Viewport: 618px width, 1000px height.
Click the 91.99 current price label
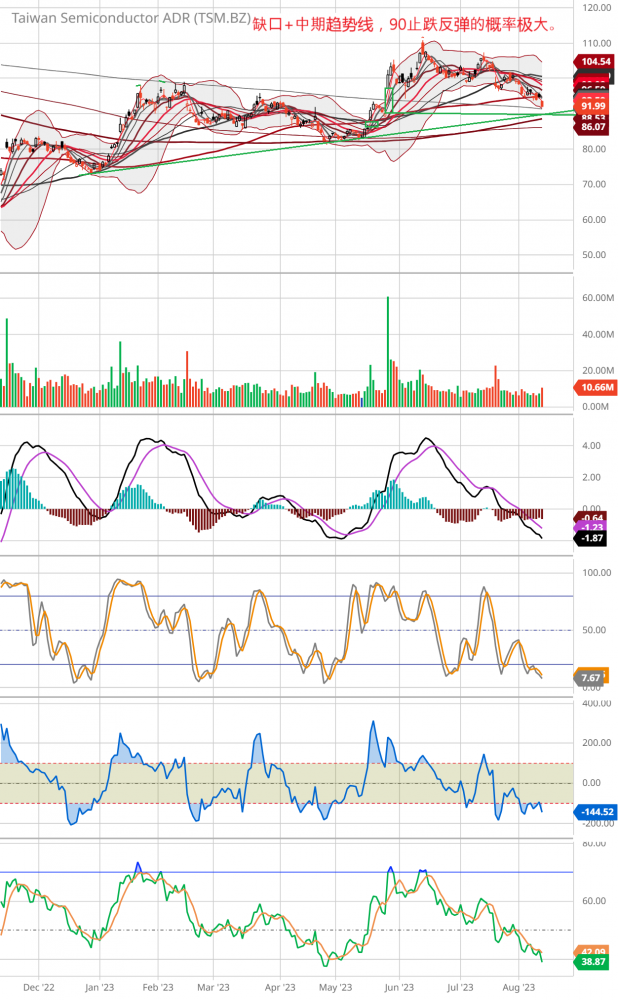click(594, 106)
